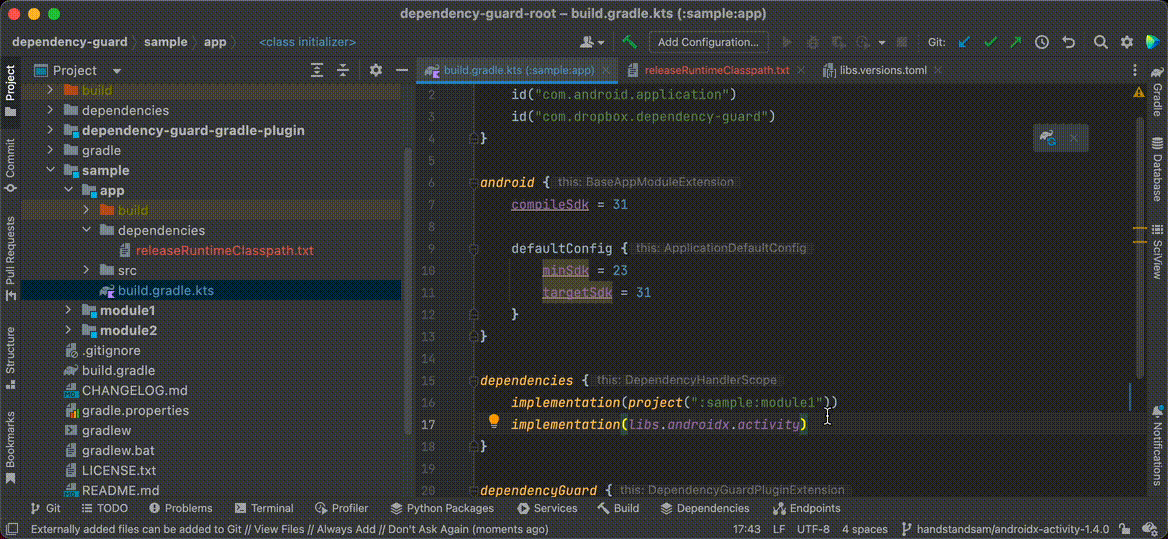Expand the module2 folder
The width and height of the screenshot is (1168, 539).
[x=69, y=330]
